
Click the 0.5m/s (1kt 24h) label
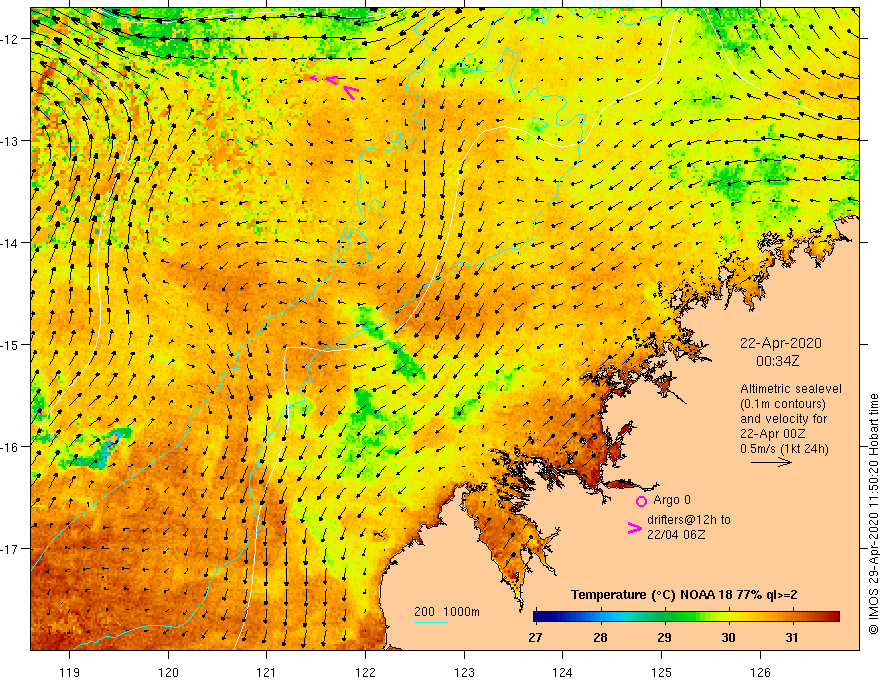point(784,449)
